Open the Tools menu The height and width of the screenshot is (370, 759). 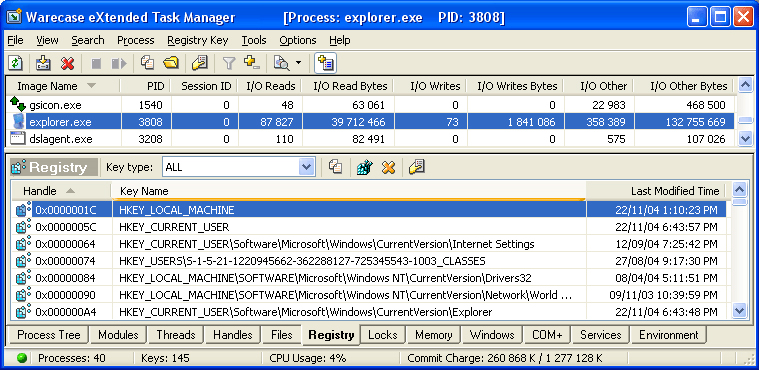[254, 40]
